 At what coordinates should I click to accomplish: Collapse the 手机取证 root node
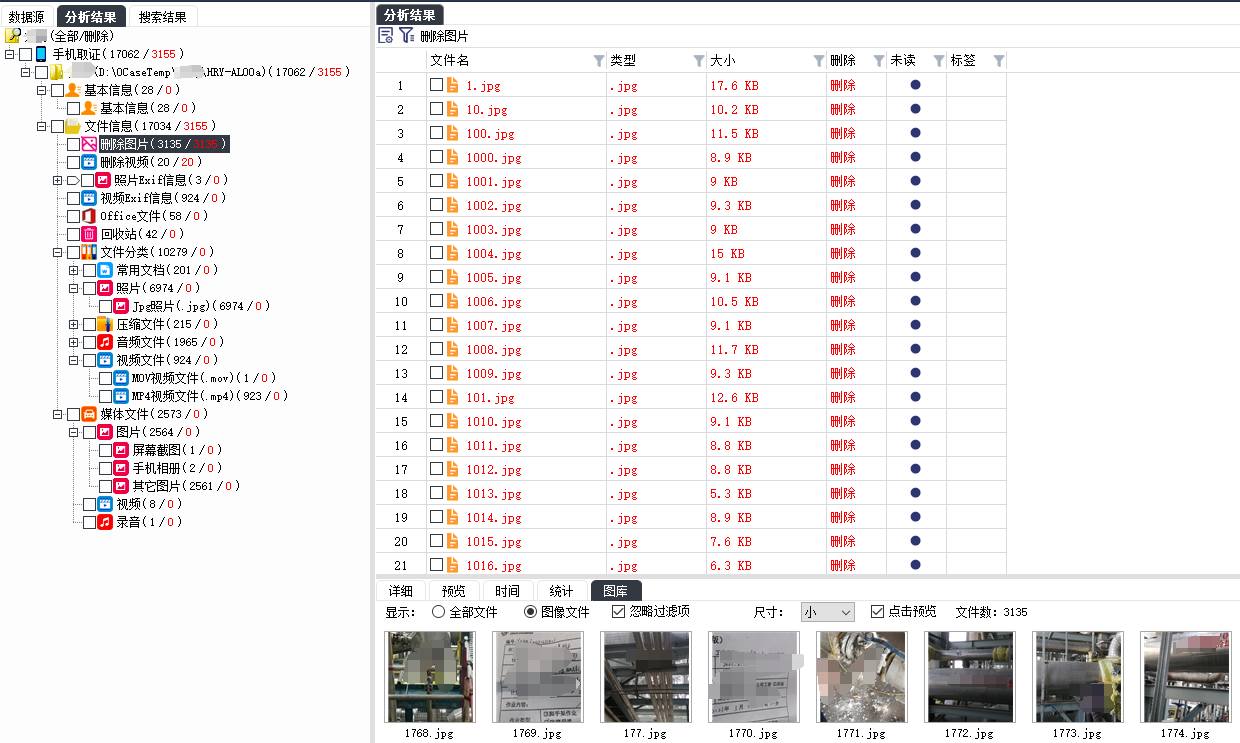click(x=10, y=54)
